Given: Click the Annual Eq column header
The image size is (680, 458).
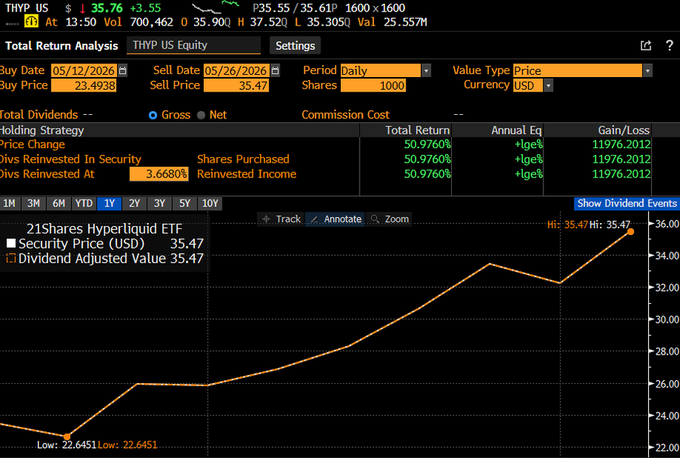Looking at the screenshot, I should [516, 130].
